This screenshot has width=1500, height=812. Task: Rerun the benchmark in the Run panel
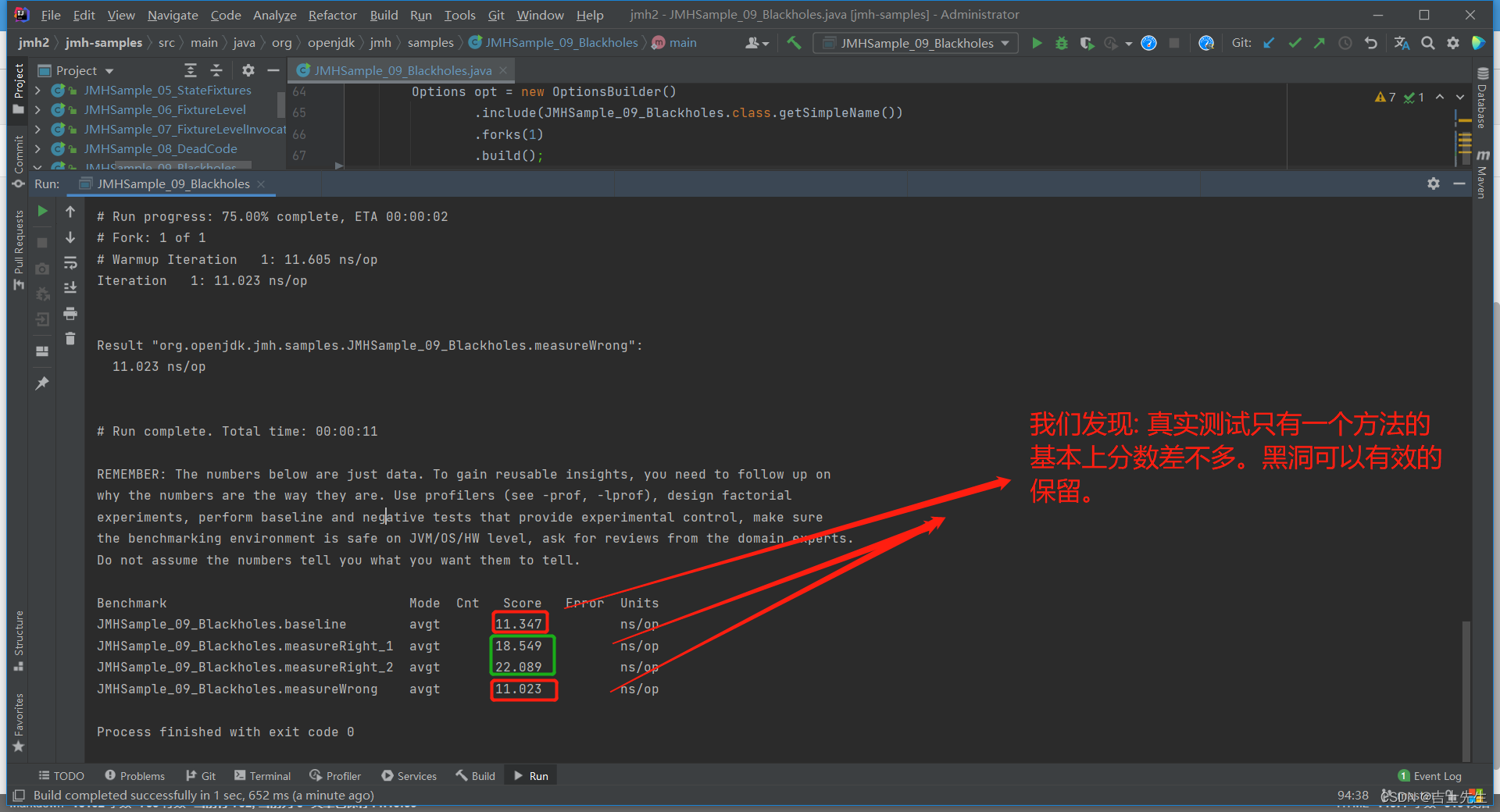point(43,211)
